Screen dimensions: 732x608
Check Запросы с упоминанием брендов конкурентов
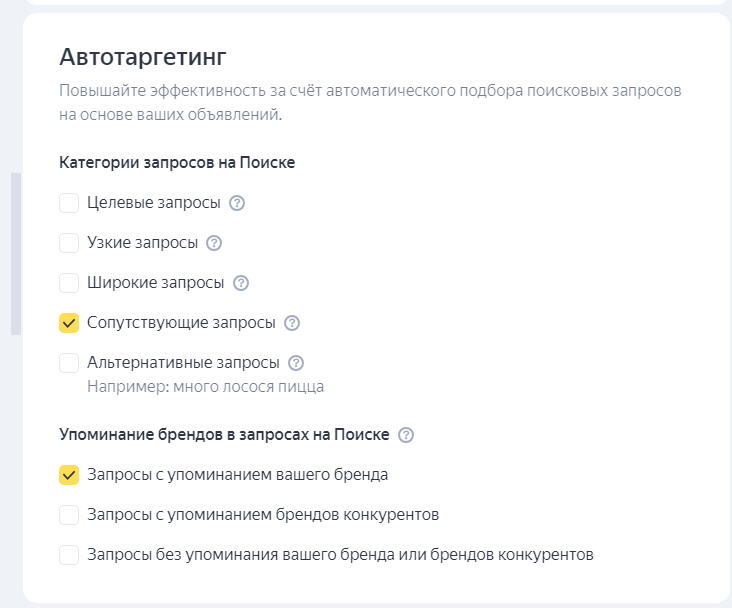(69, 515)
